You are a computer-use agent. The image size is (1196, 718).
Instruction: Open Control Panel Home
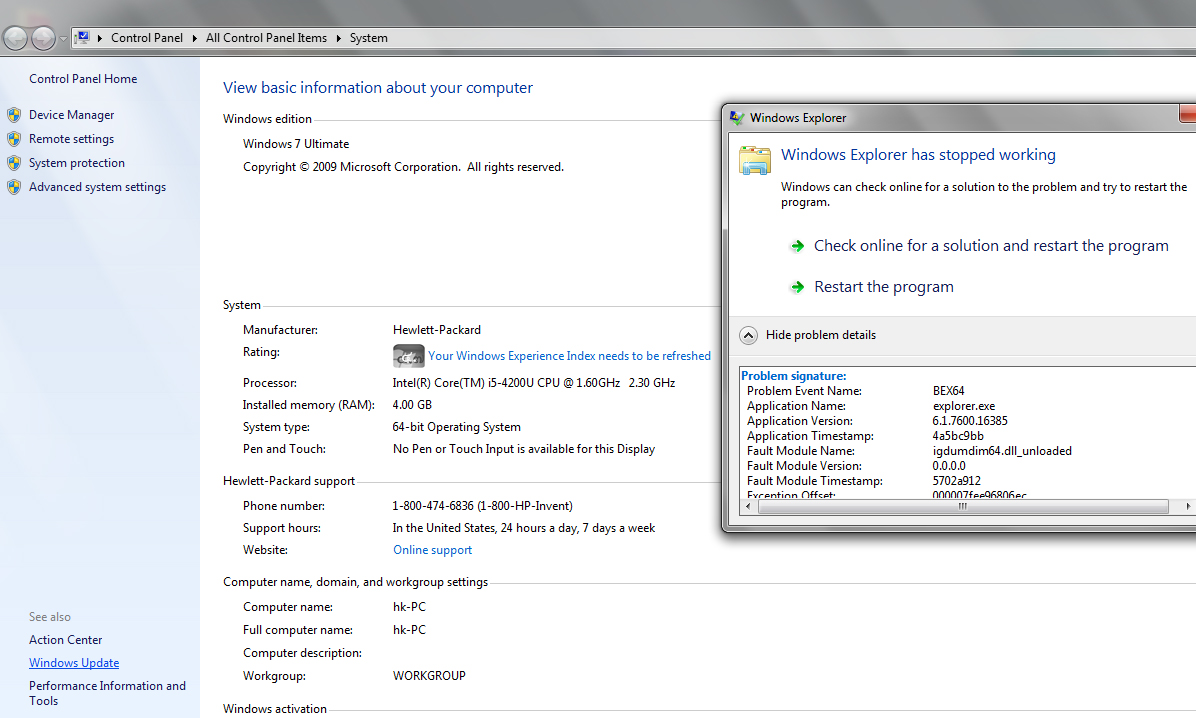(x=83, y=79)
